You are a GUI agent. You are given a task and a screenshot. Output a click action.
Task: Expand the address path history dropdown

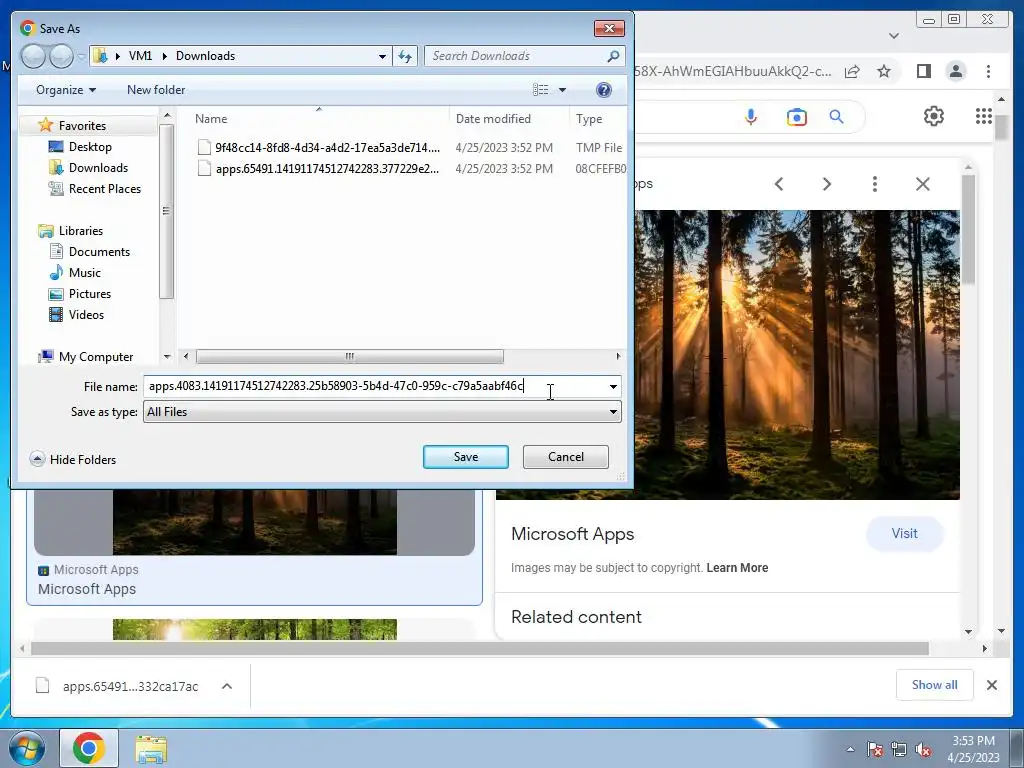(x=383, y=56)
